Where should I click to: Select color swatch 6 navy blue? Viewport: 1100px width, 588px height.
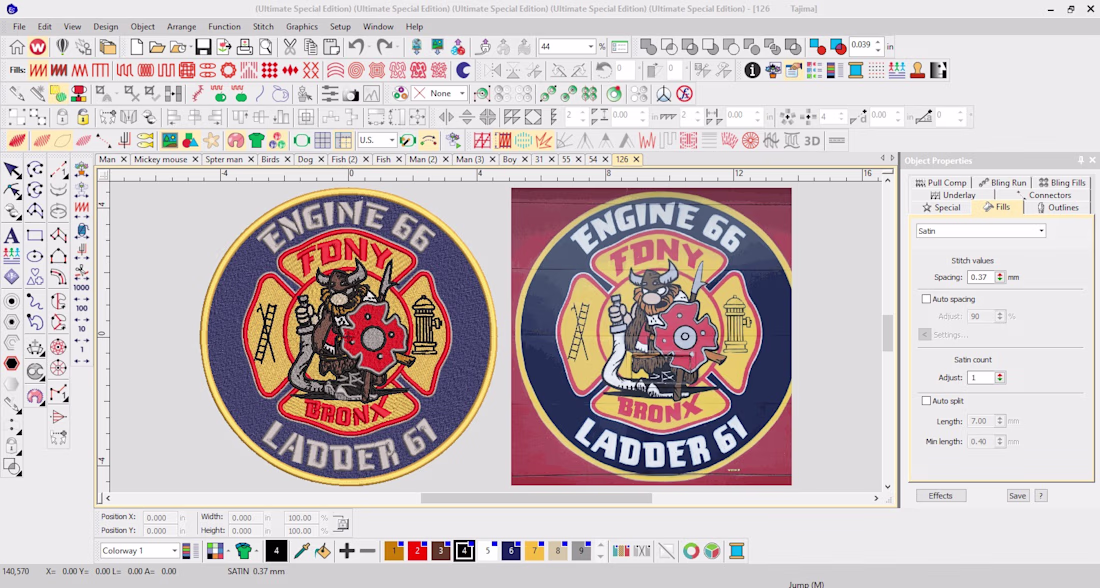tap(511, 551)
